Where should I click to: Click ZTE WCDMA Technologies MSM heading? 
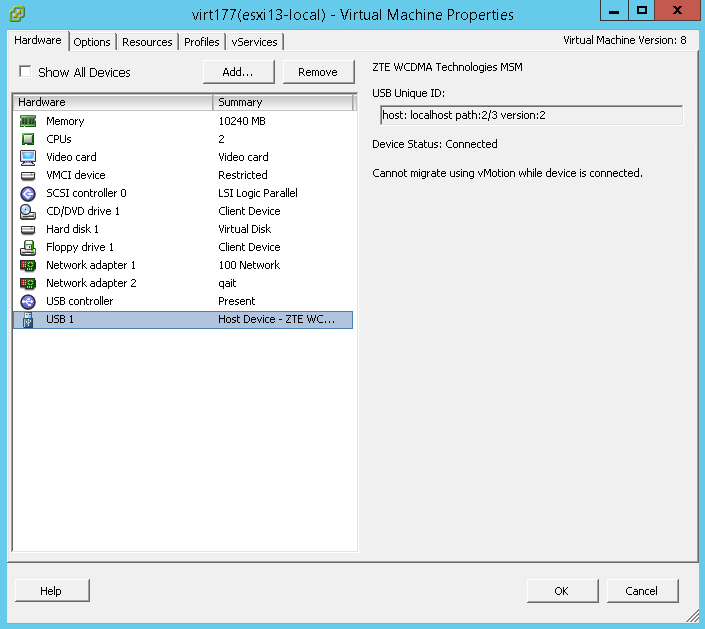[447, 67]
